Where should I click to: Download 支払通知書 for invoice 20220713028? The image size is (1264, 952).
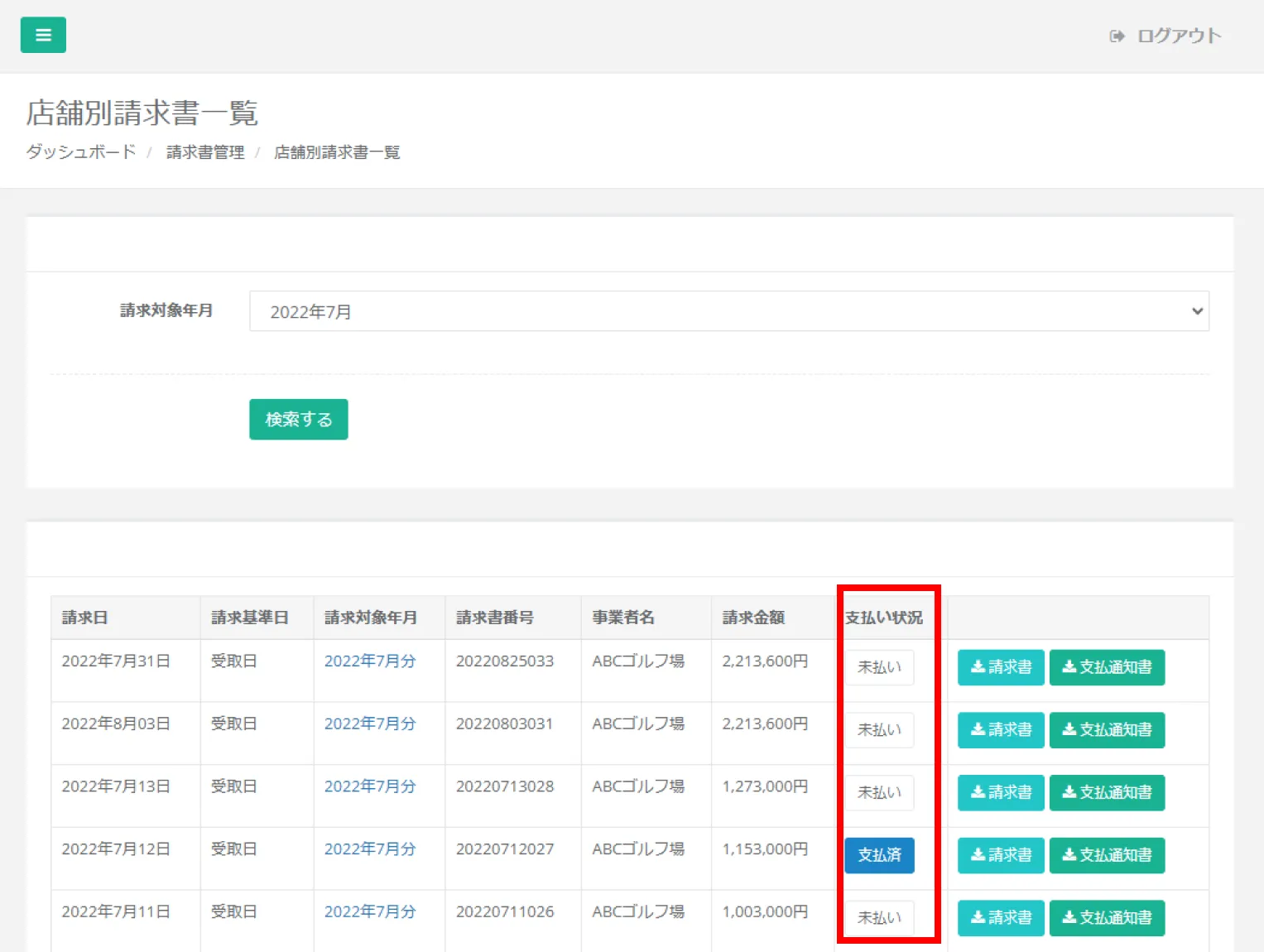coord(1107,793)
